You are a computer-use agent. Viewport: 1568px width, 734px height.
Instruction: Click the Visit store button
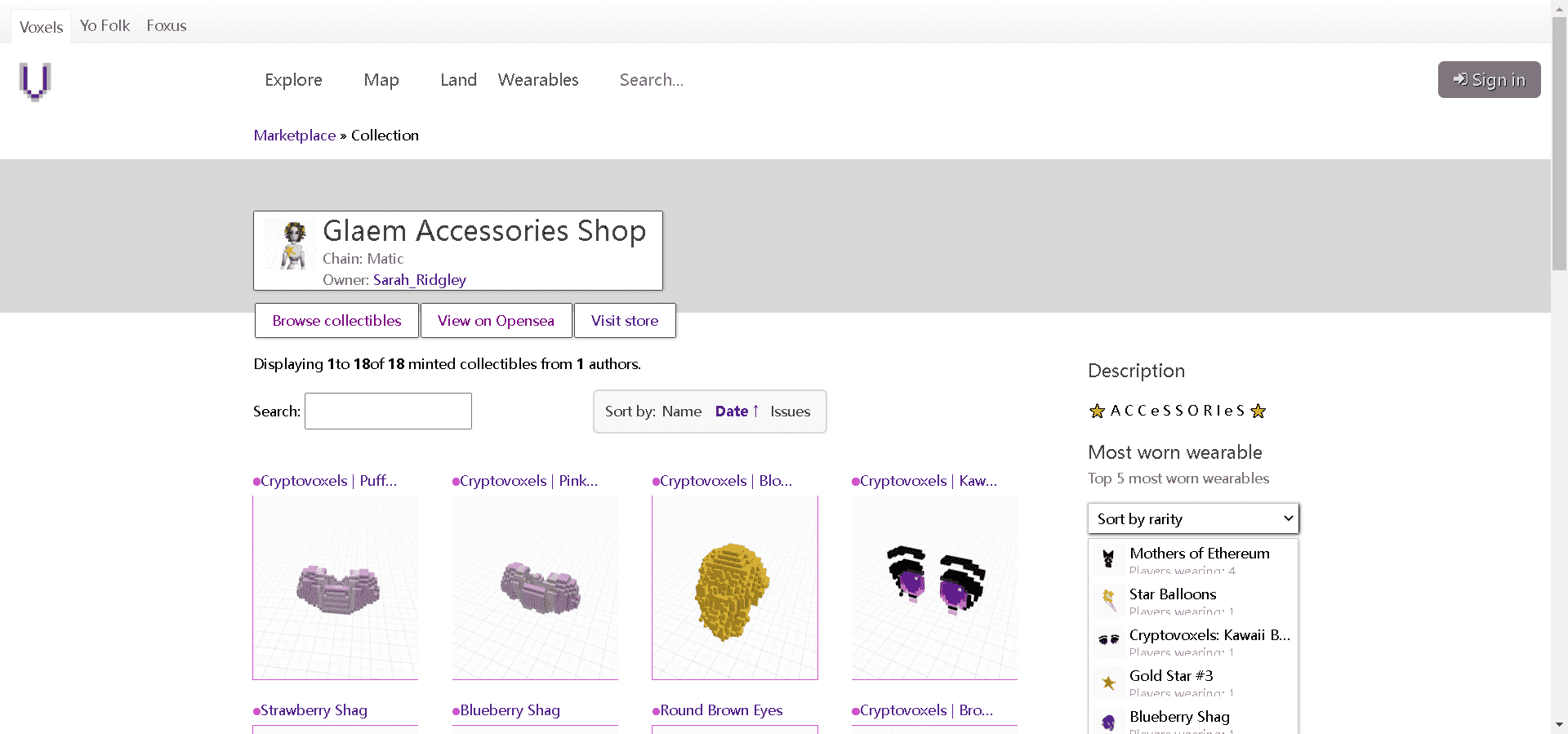625,320
